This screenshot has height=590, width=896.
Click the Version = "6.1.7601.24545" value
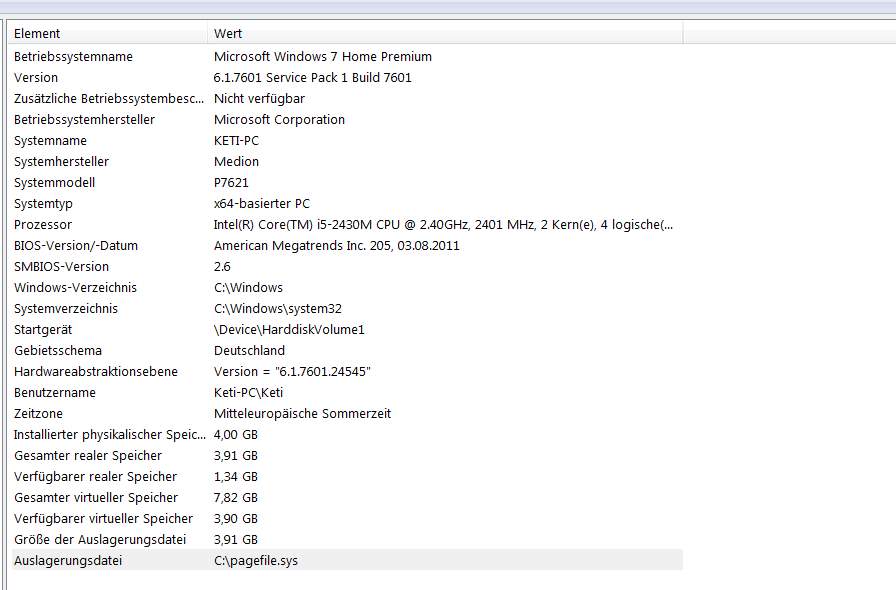pos(292,372)
